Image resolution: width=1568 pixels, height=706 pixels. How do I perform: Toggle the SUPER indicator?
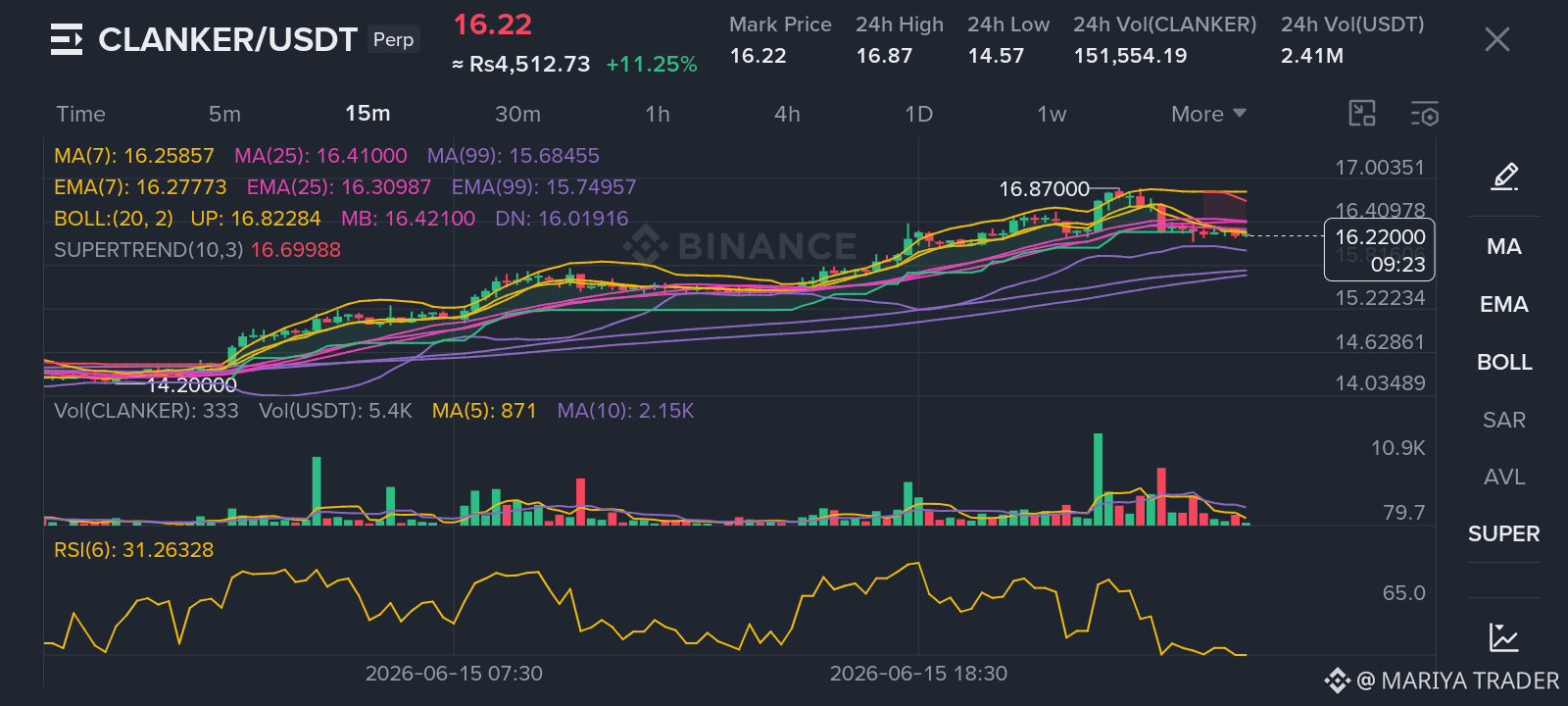(1504, 534)
